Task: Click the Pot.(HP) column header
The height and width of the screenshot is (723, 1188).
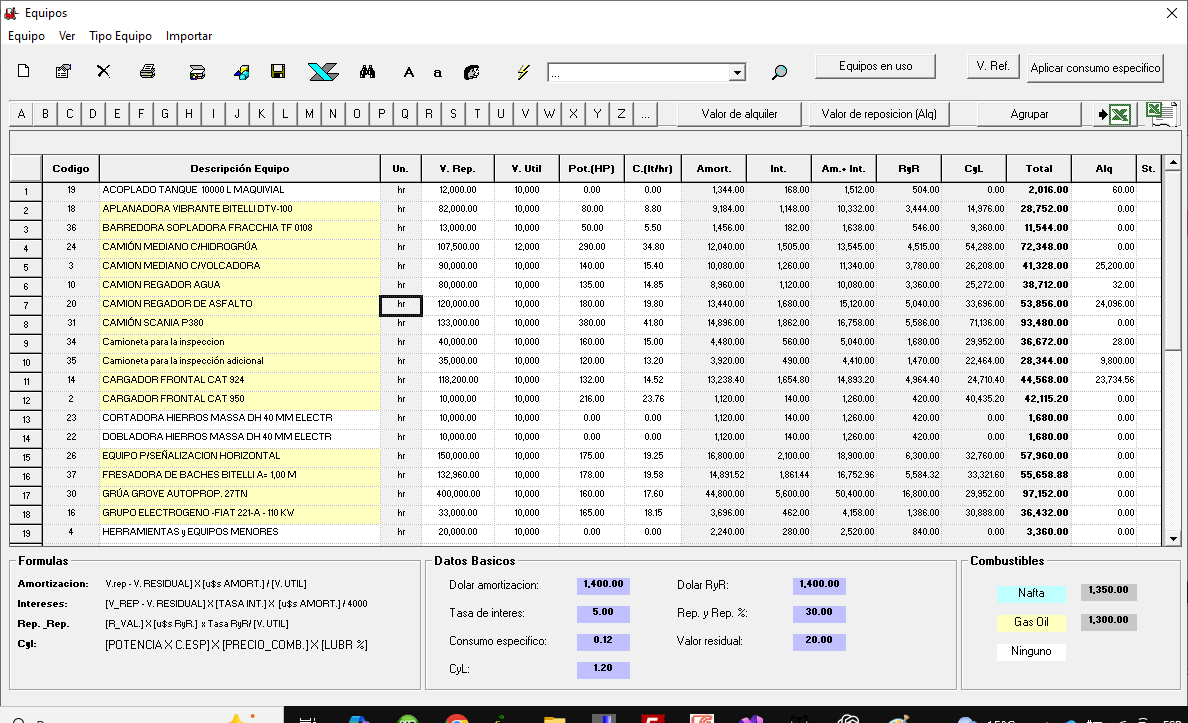Action: (x=592, y=168)
